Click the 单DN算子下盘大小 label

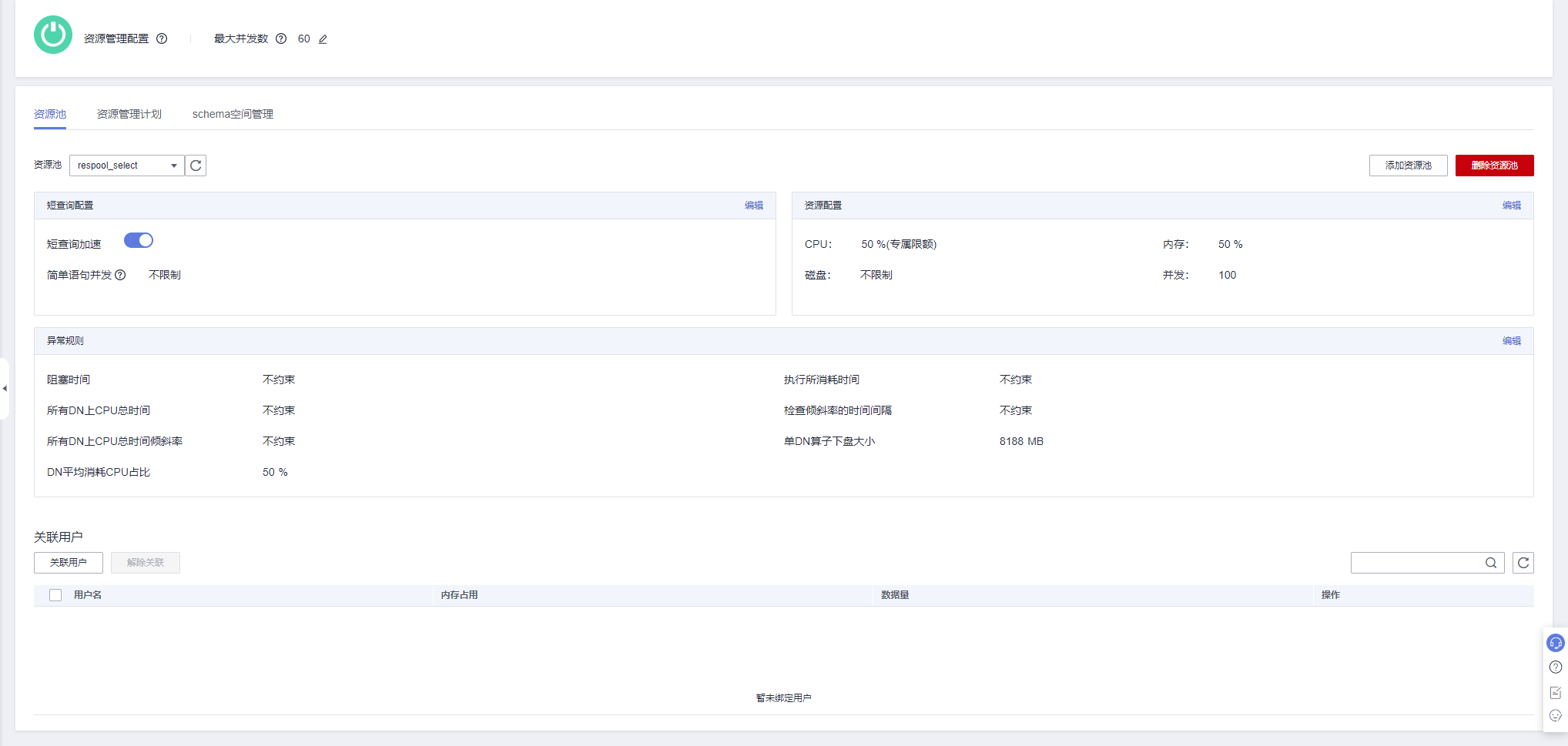829,441
